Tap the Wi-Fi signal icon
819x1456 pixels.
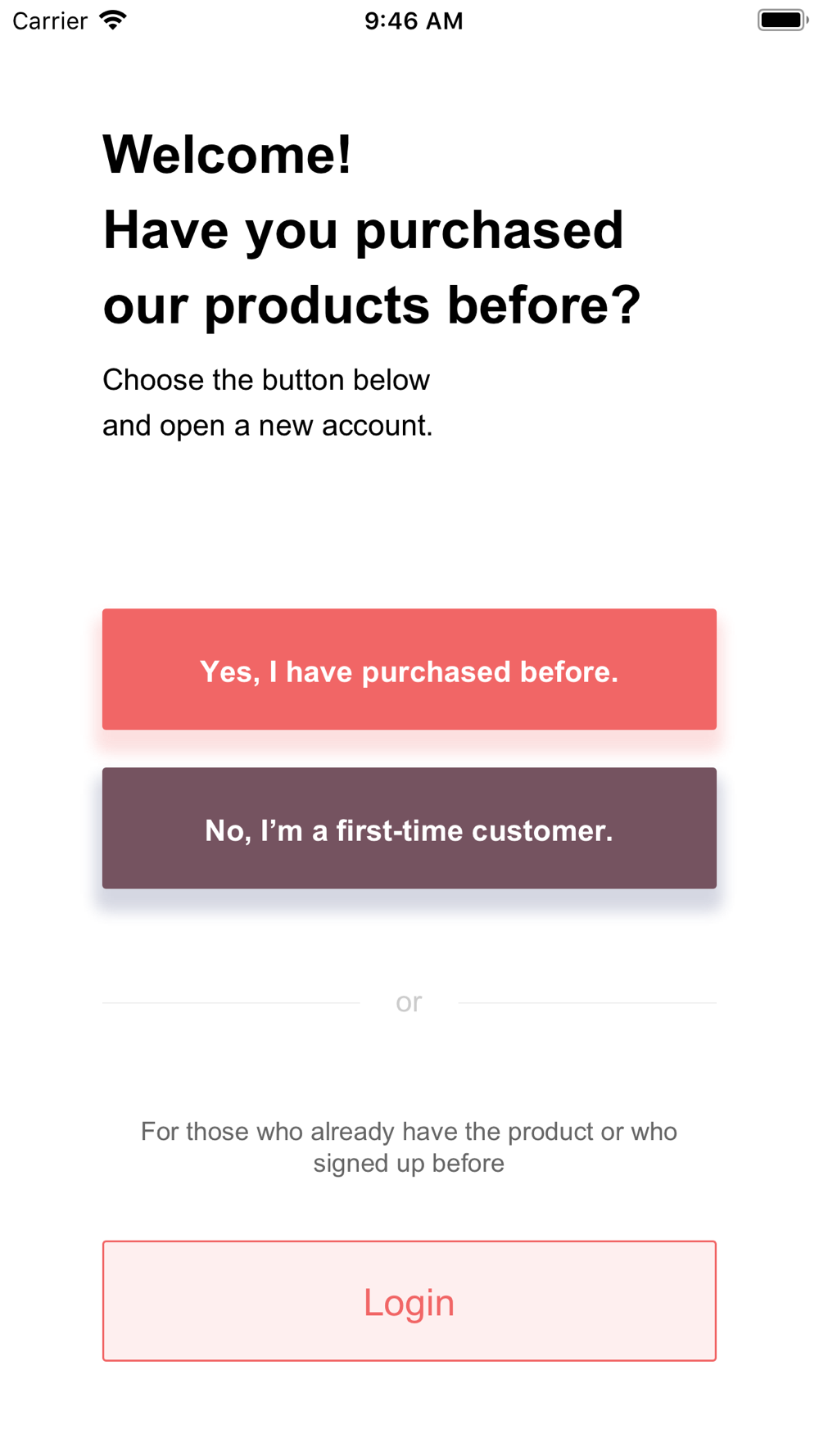[x=113, y=20]
